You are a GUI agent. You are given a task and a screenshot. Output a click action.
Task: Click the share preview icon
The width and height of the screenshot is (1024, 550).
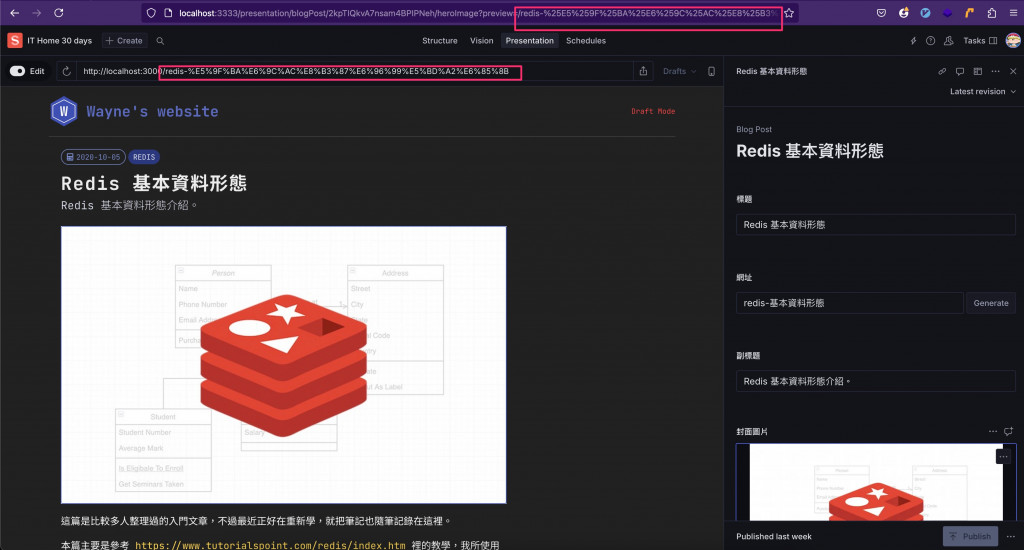click(643, 71)
